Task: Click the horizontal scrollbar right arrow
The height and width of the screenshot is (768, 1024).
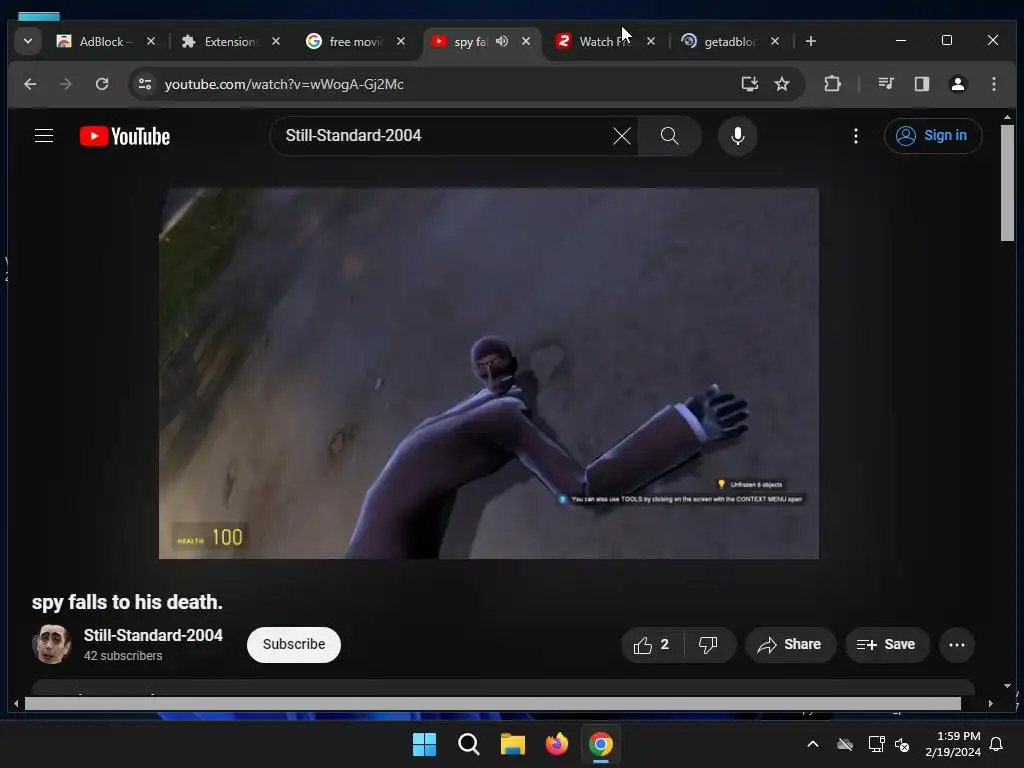Action: click(x=991, y=703)
